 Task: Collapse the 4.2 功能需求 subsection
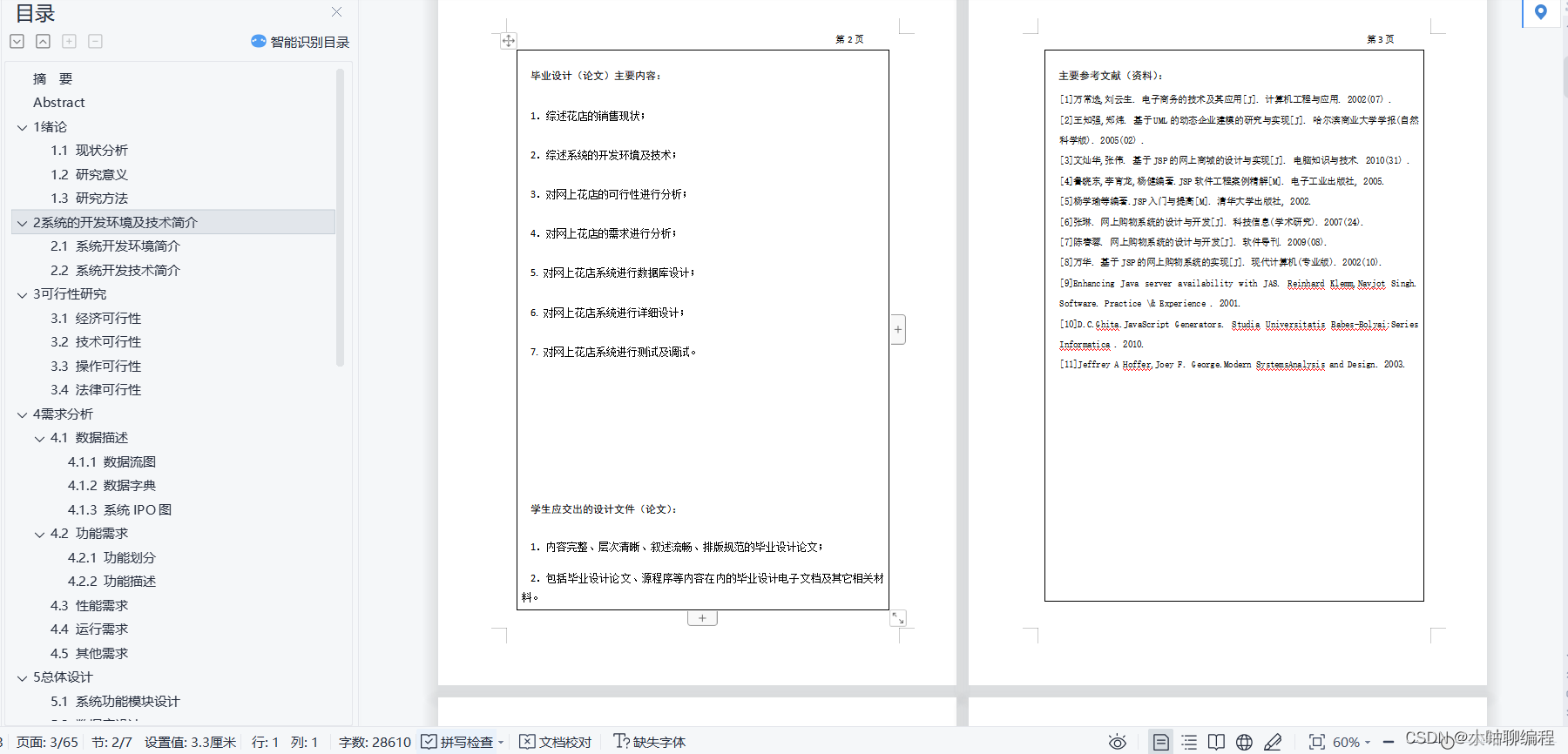[x=39, y=534]
